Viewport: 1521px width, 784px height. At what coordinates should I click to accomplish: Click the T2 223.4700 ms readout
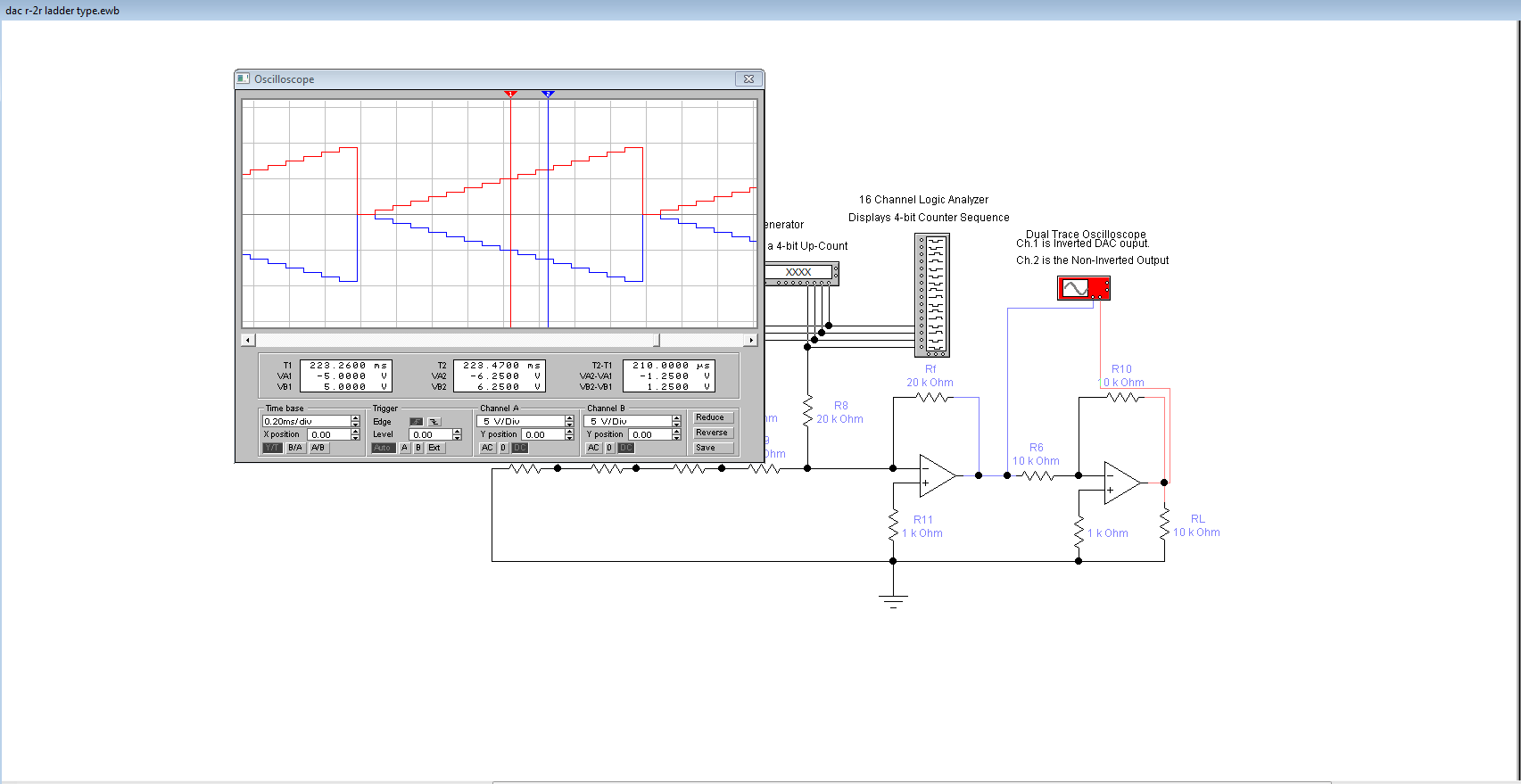pyautogui.click(x=501, y=366)
